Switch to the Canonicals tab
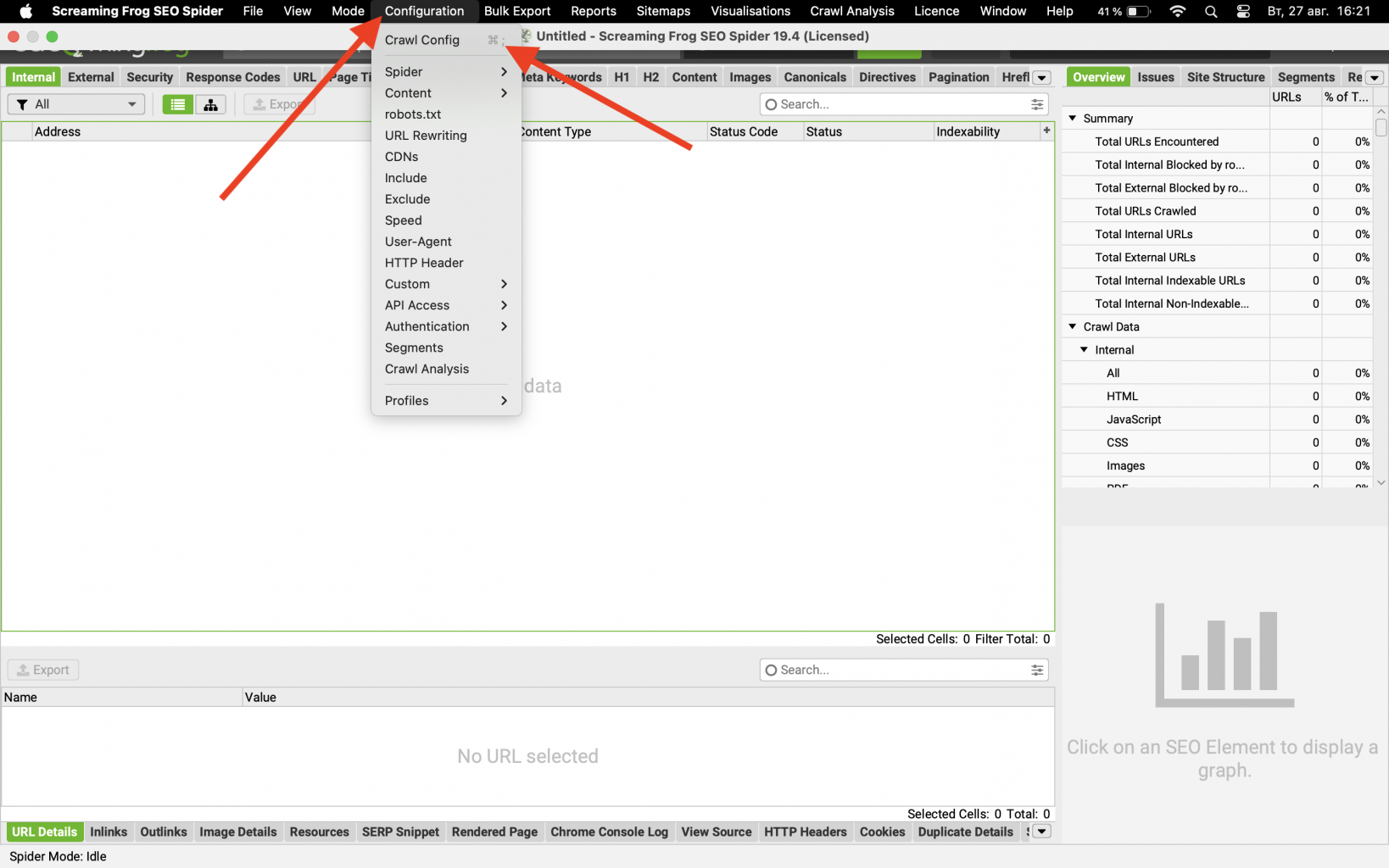The height and width of the screenshot is (868, 1389). (x=815, y=77)
